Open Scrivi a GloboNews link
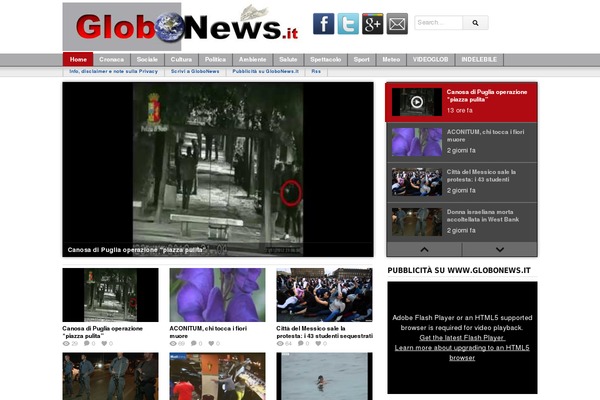The height and width of the screenshot is (400, 600). click(x=195, y=72)
